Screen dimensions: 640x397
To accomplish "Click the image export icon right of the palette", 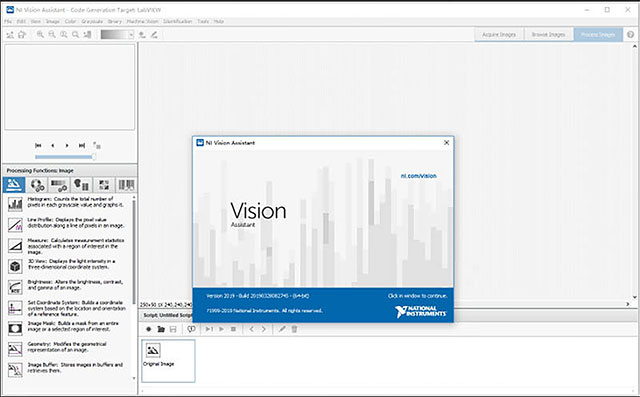I will pyautogui.click(x=142, y=35).
